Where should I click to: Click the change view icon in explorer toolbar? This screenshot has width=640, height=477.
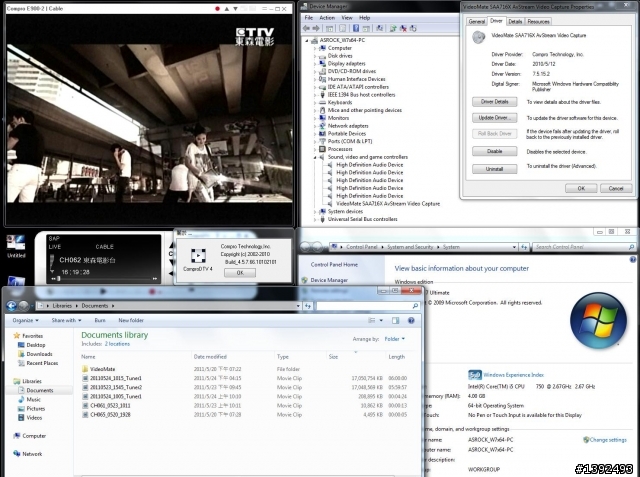click(x=372, y=320)
